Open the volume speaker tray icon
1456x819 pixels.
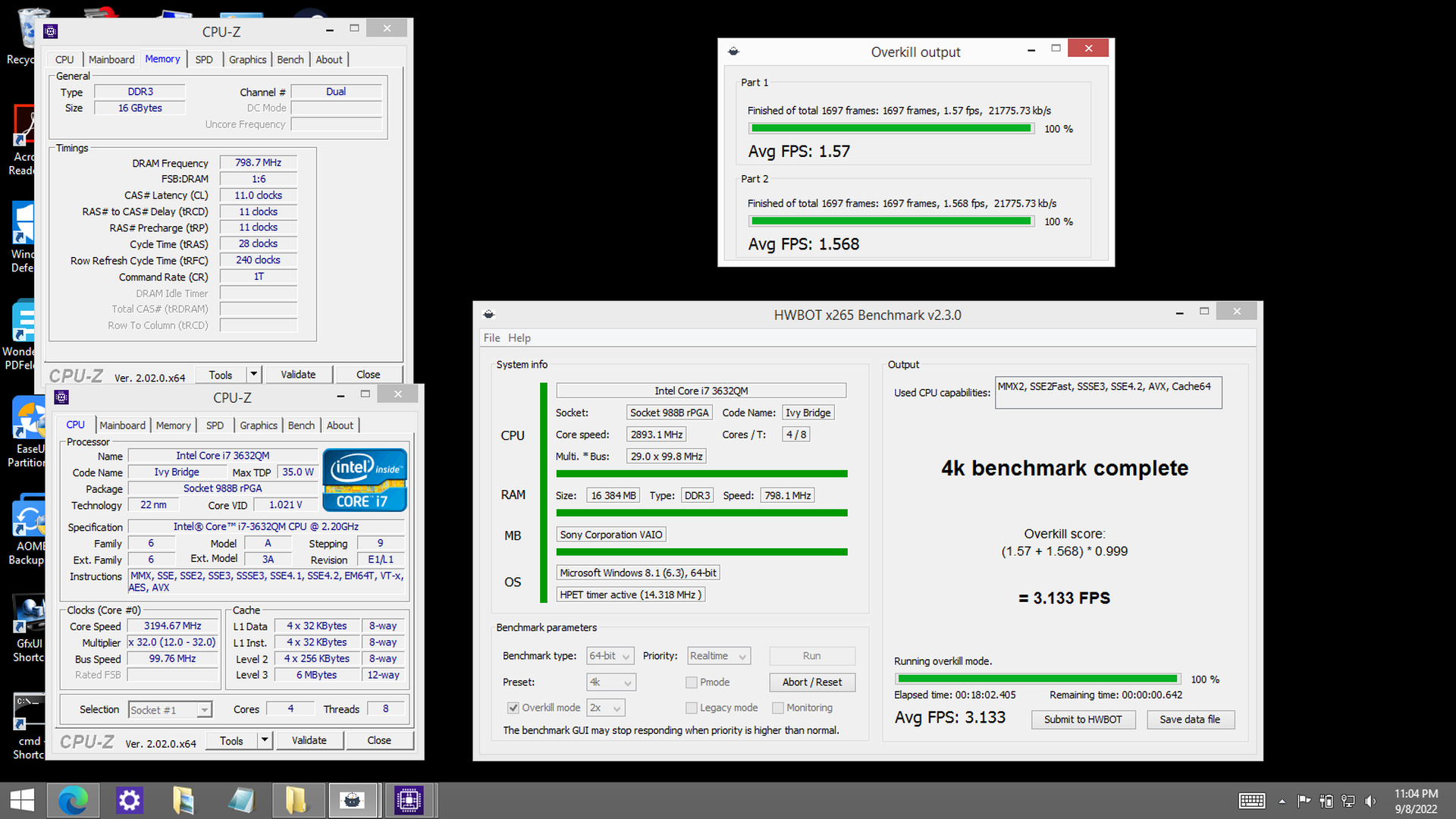point(1370,801)
